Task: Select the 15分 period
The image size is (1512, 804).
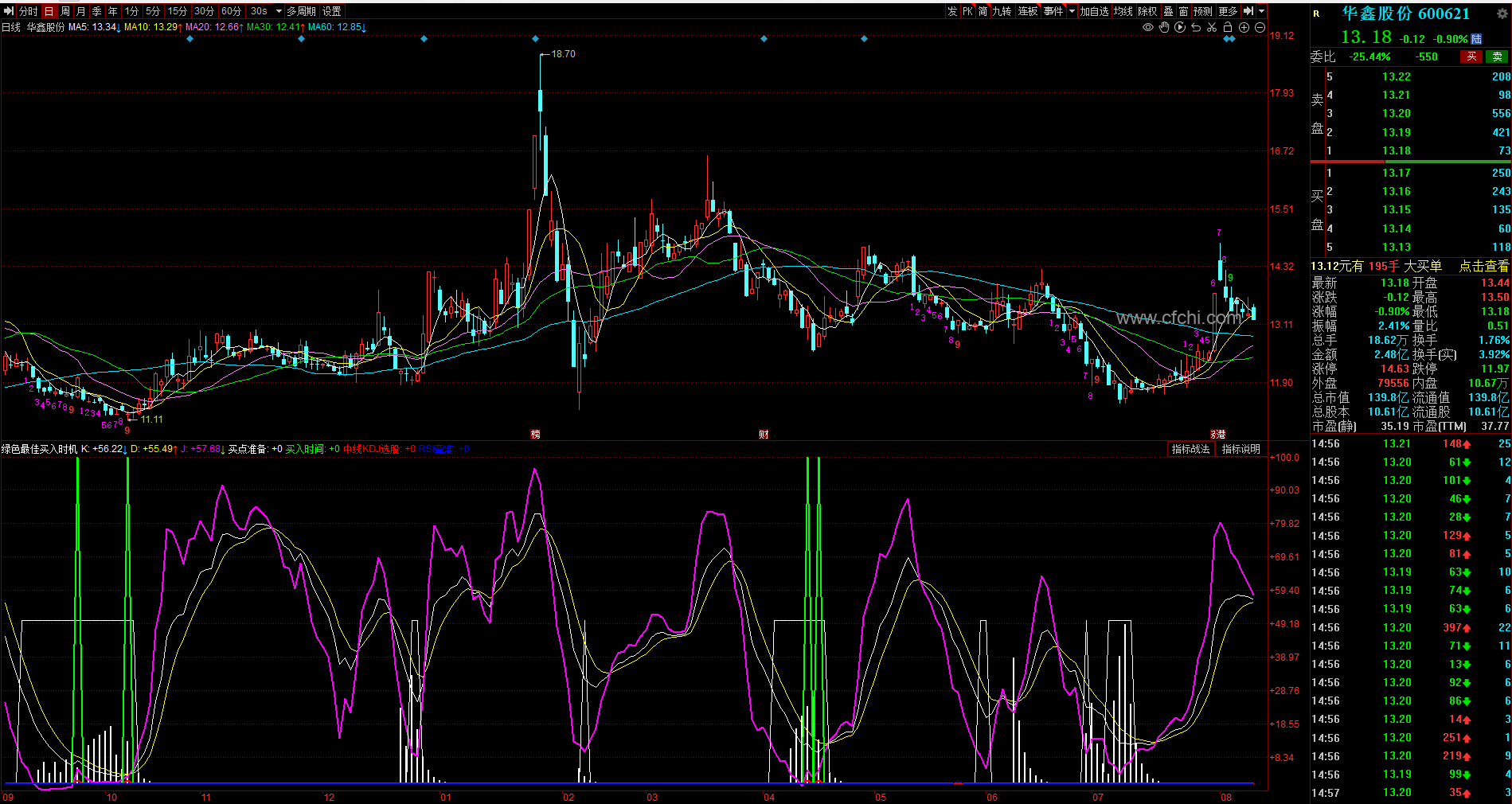Action: point(178,11)
